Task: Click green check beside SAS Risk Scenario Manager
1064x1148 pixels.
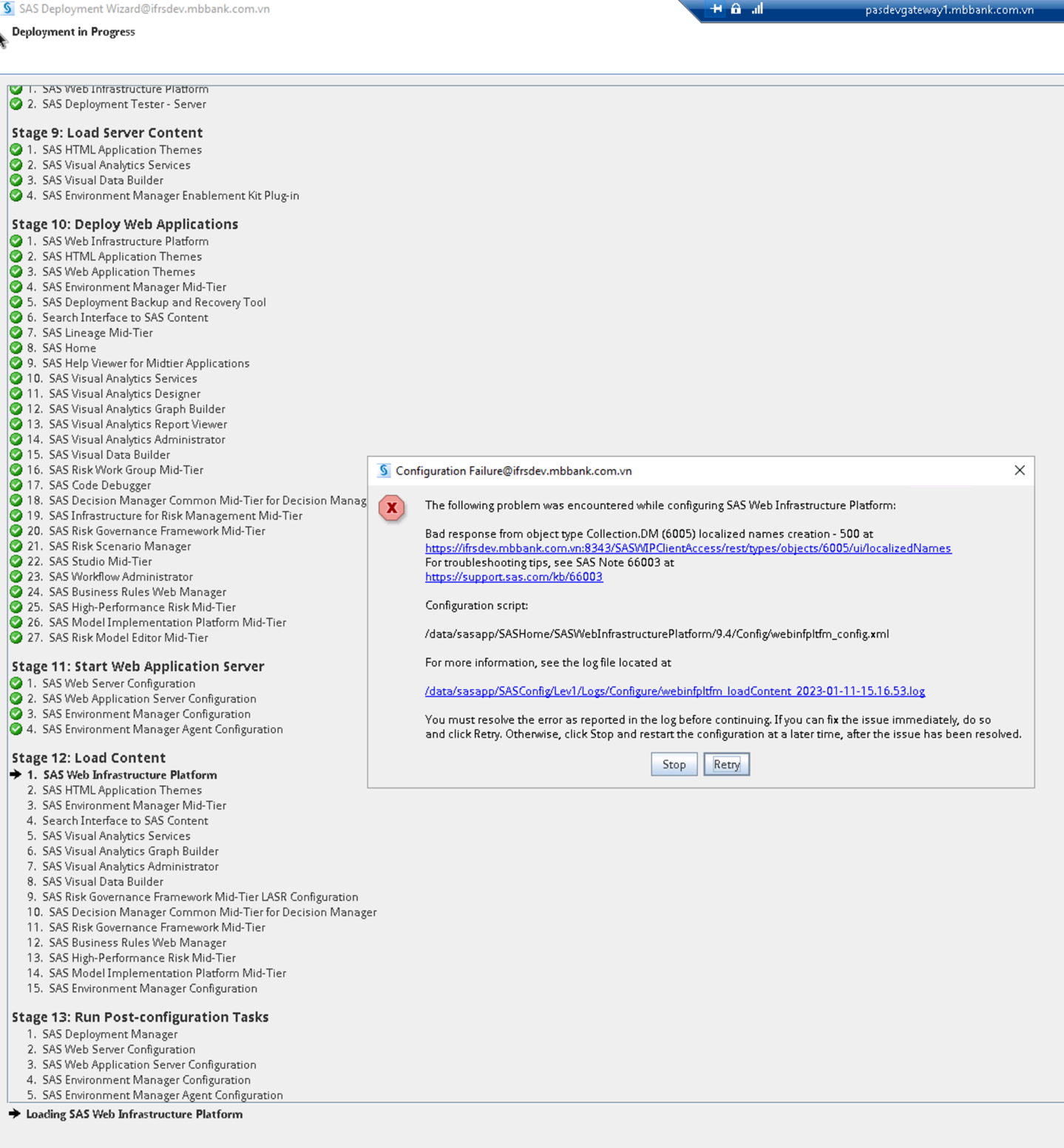Action: tap(16, 547)
